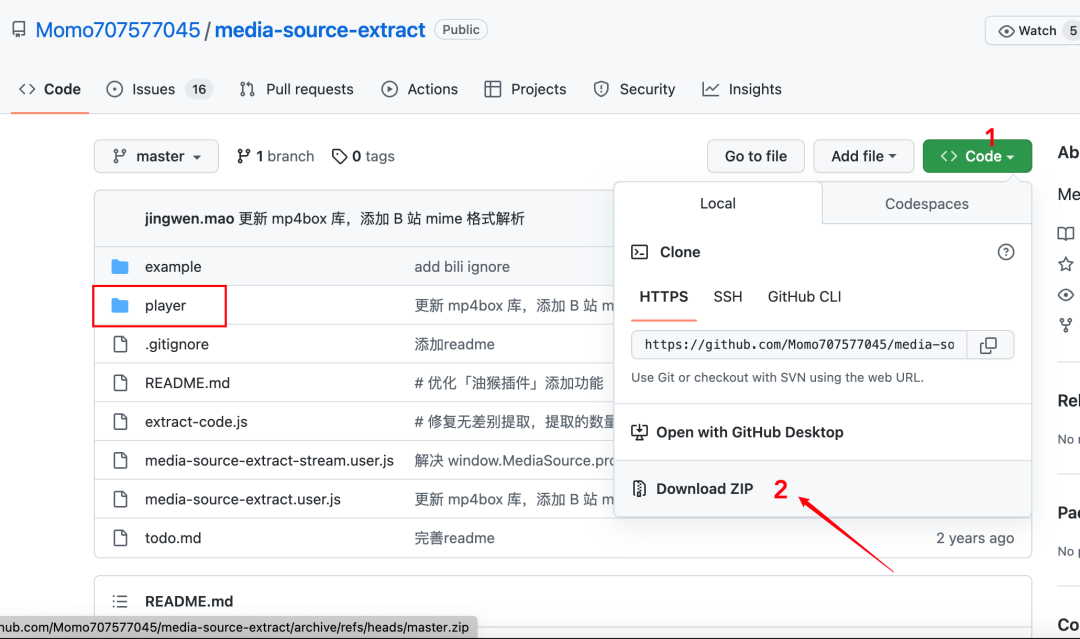Select the HTTPS clone option
Viewport: 1080px width, 639px height.
coord(663,297)
